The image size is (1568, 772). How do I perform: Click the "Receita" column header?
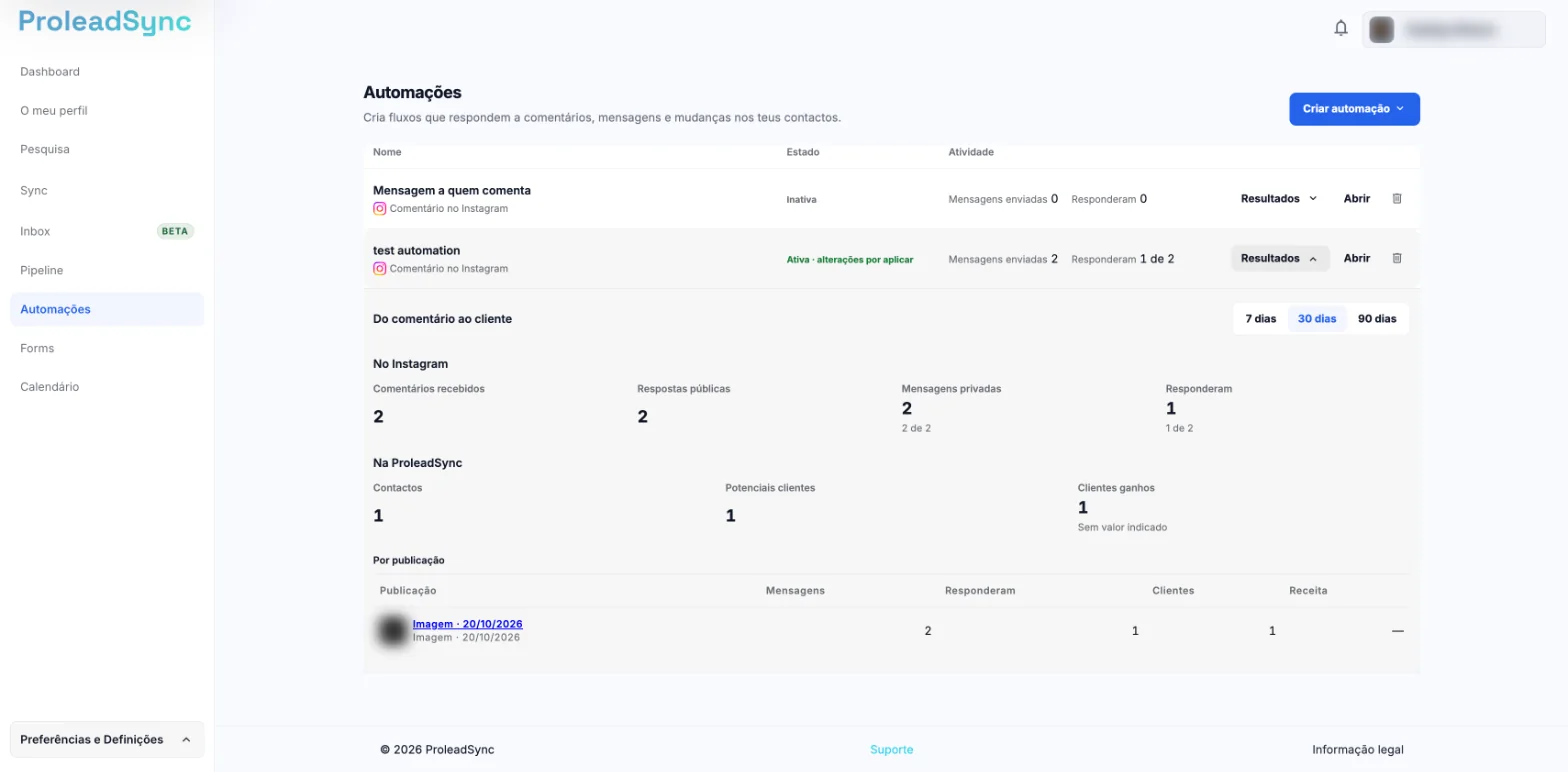[x=1308, y=591]
